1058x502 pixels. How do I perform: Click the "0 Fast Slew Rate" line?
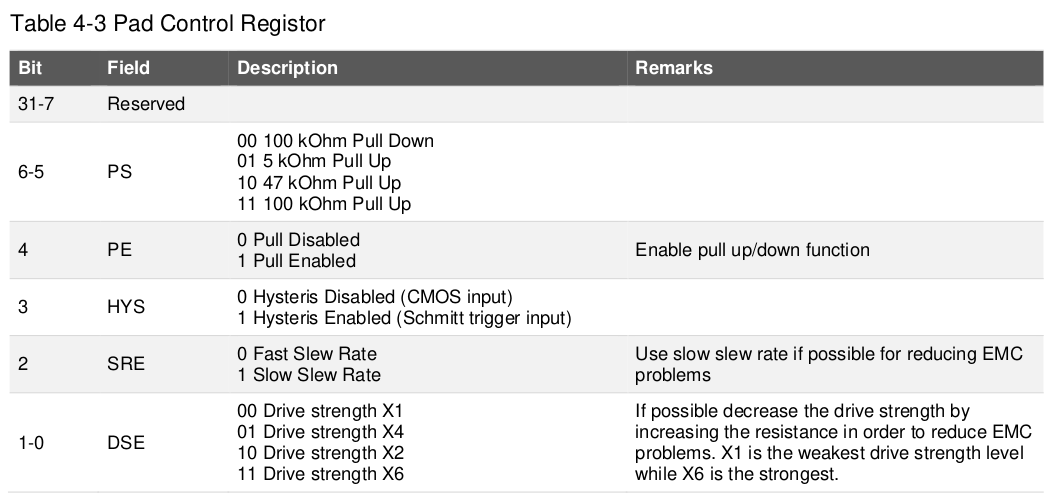(x=306, y=354)
